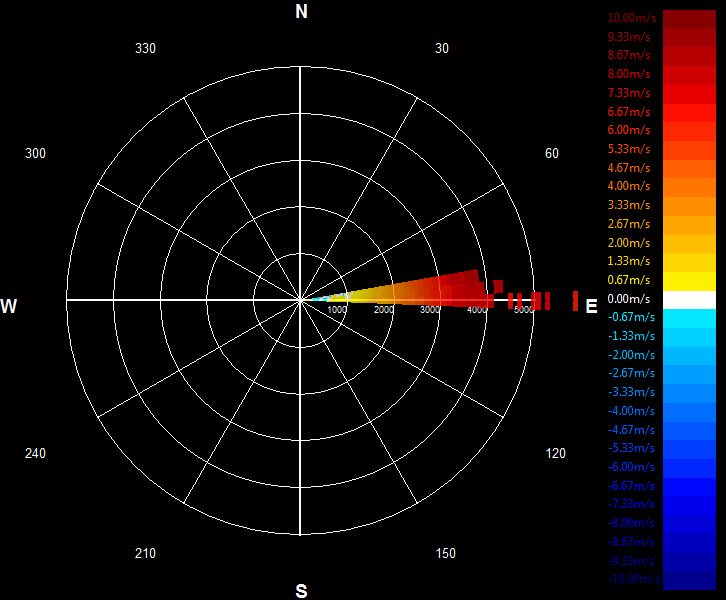Screen dimensions: 726x600
Task: Select the negative -6.67m/s legend label
Action: coord(631,486)
